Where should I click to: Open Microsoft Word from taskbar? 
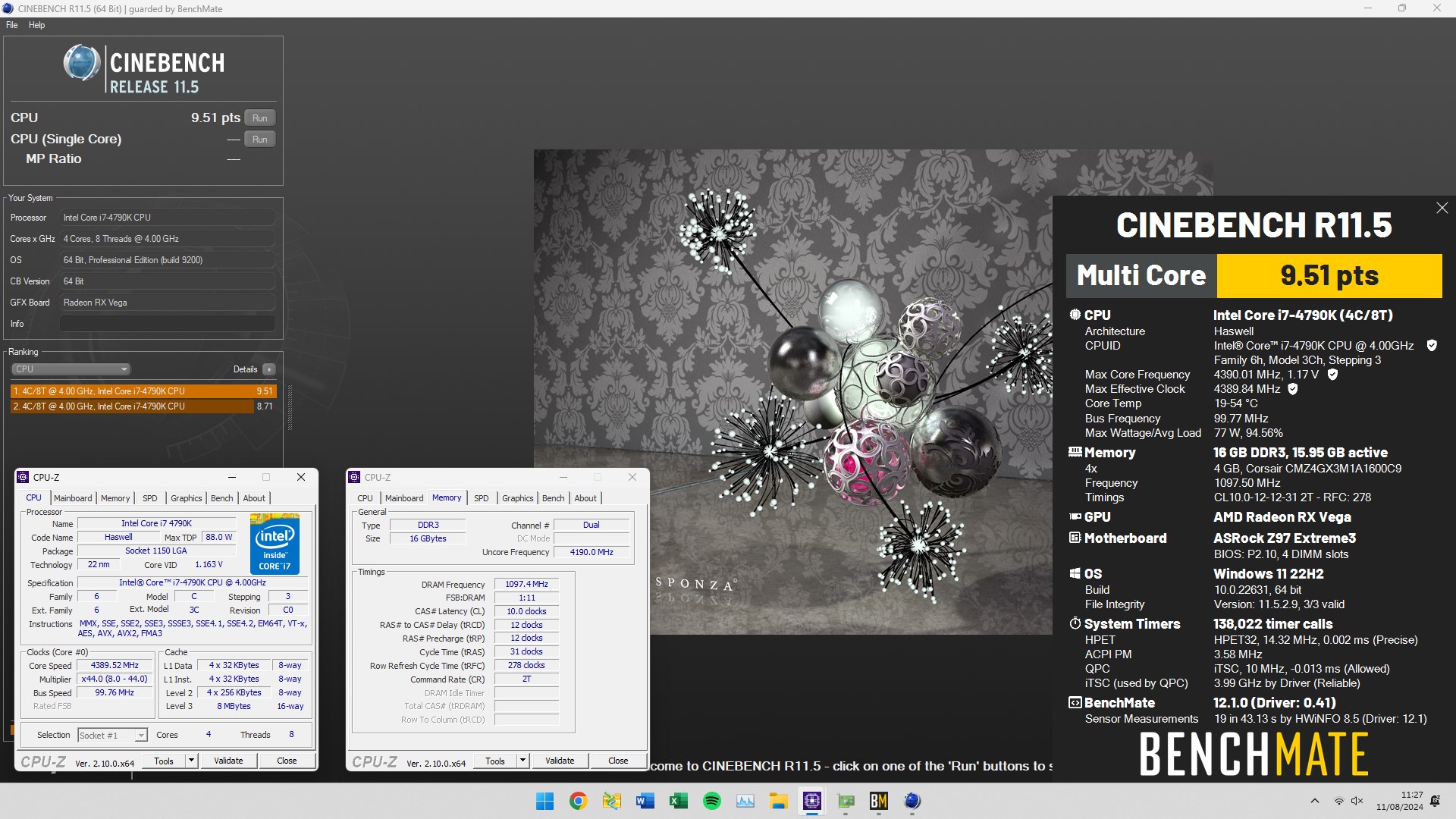click(645, 801)
